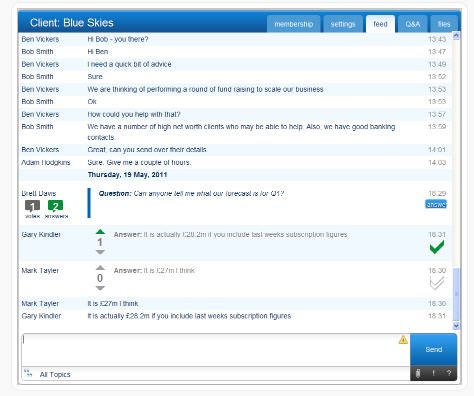Downvote Gary Kindler's answer
Image resolution: width=474 pixels, height=396 pixels.
pyautogui.click(x=100, y=252)
